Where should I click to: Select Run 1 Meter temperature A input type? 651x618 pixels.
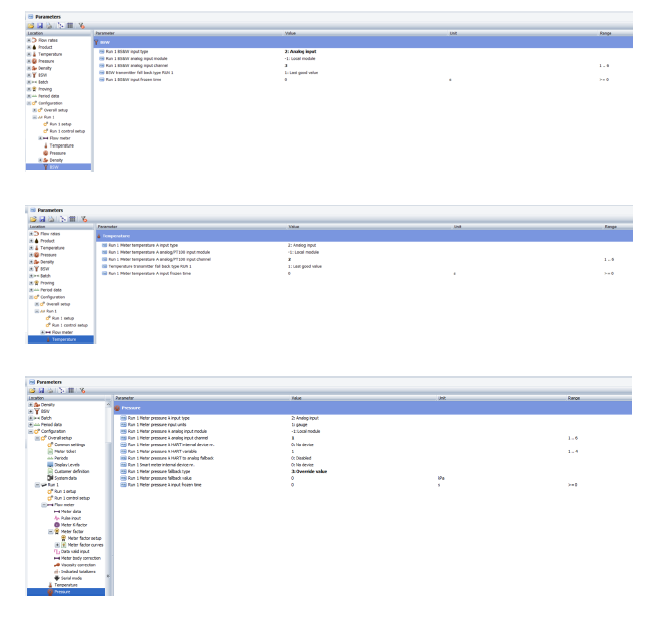(x=143, y=245)
